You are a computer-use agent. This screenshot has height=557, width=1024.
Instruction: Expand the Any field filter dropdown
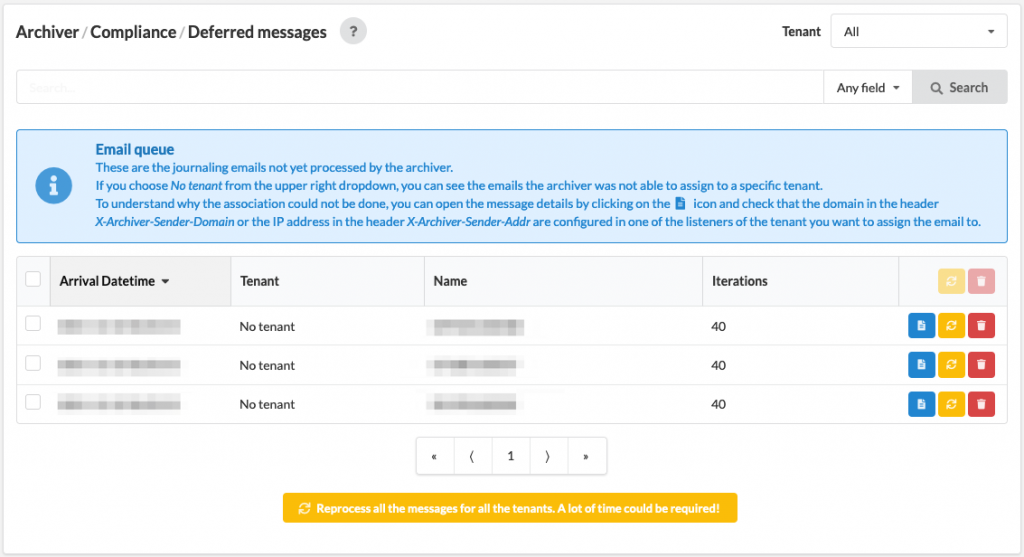tap(868, 88)
